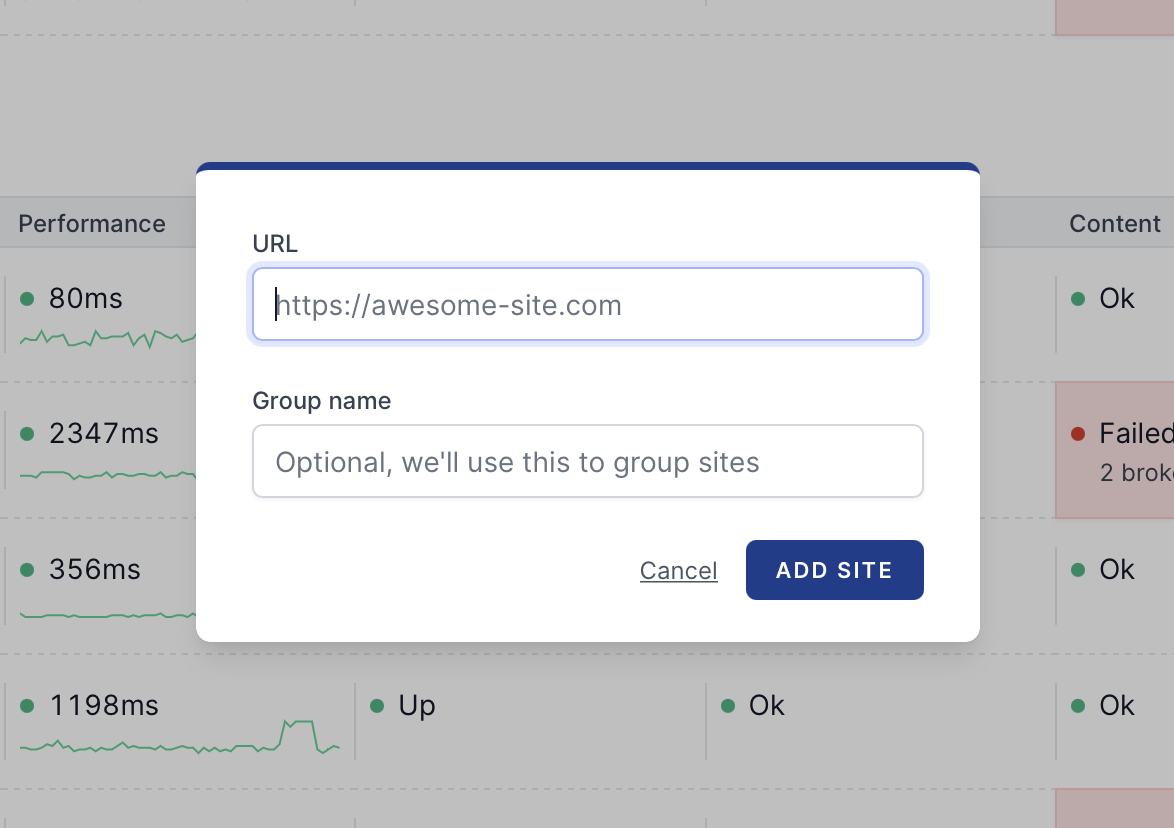Open the 1198ms performance sparkline chart
1174x828 pixels.
pyautogui.click(x=180, y=737)
